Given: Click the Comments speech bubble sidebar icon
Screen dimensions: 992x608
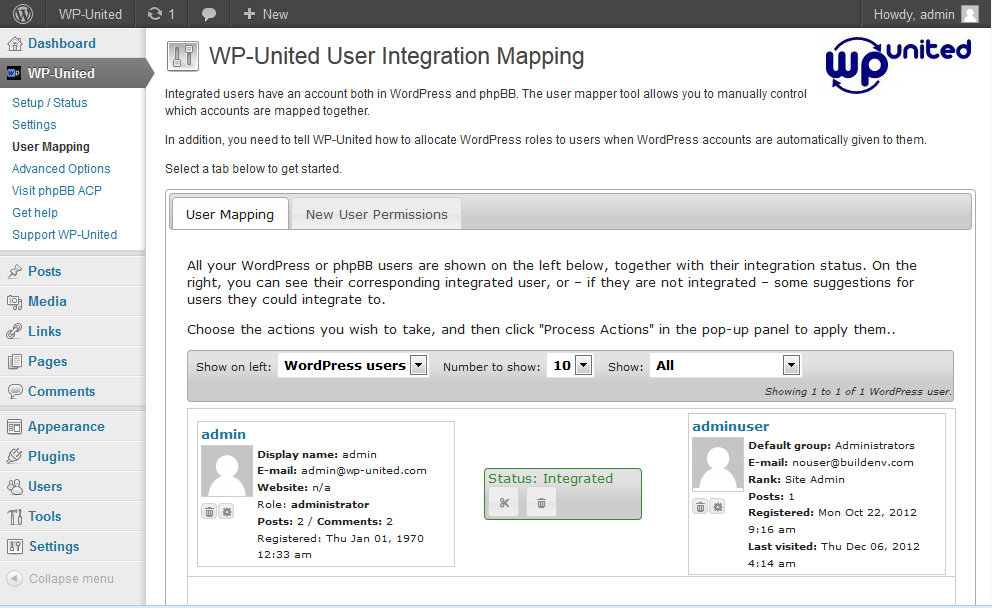Looking at the screenshot, I should 15,392.
